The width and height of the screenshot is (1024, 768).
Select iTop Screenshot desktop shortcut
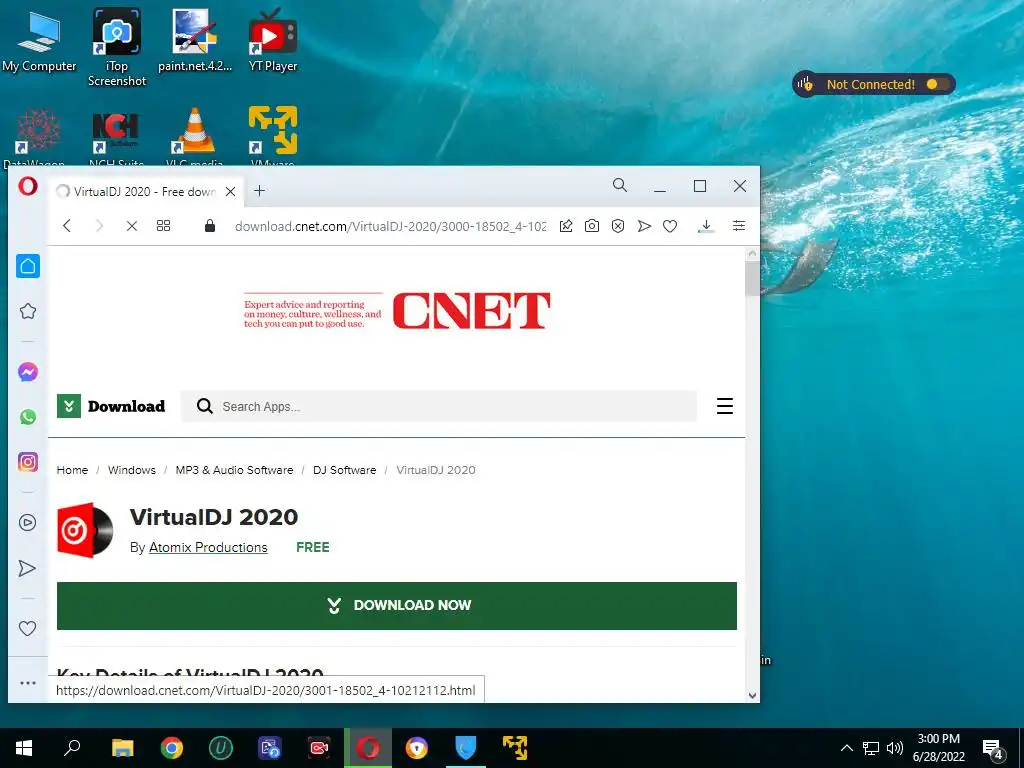117,47
